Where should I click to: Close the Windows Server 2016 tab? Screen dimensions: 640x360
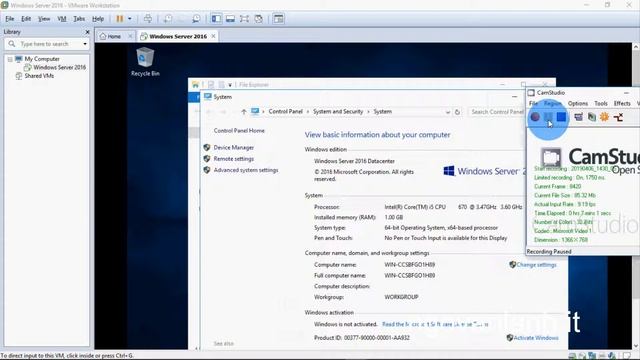coord(213,36)
